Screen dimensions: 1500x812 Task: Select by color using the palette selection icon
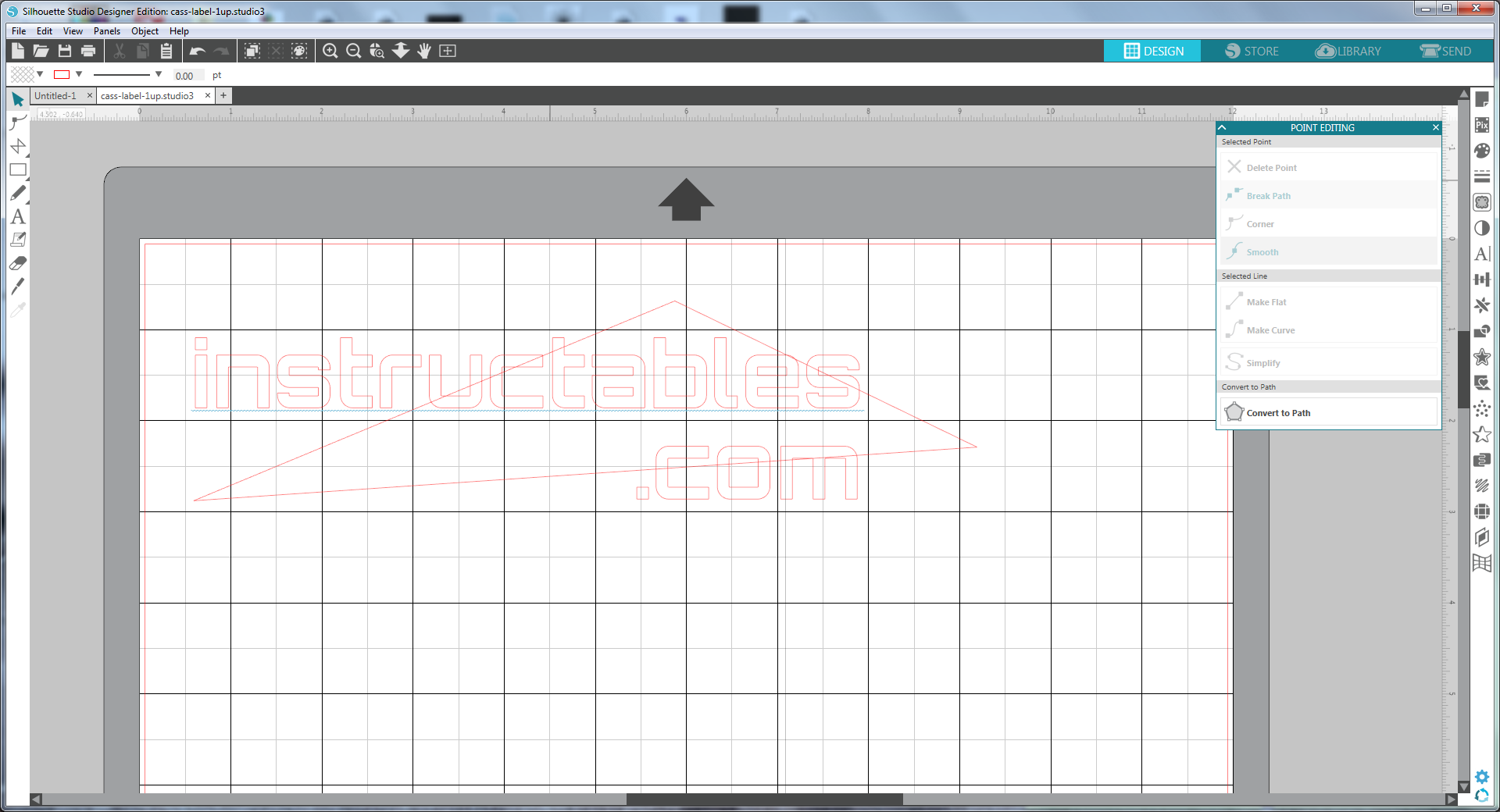299,51
